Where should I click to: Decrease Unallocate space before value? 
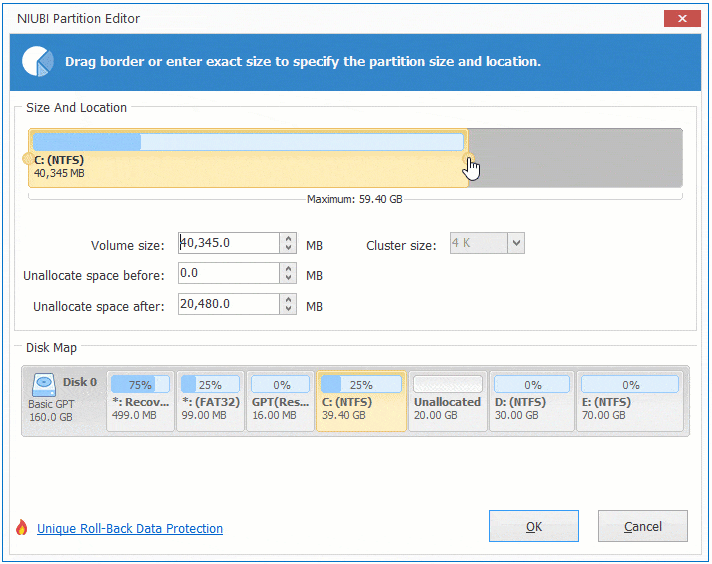pyautogui.click(x=288, y=278)
